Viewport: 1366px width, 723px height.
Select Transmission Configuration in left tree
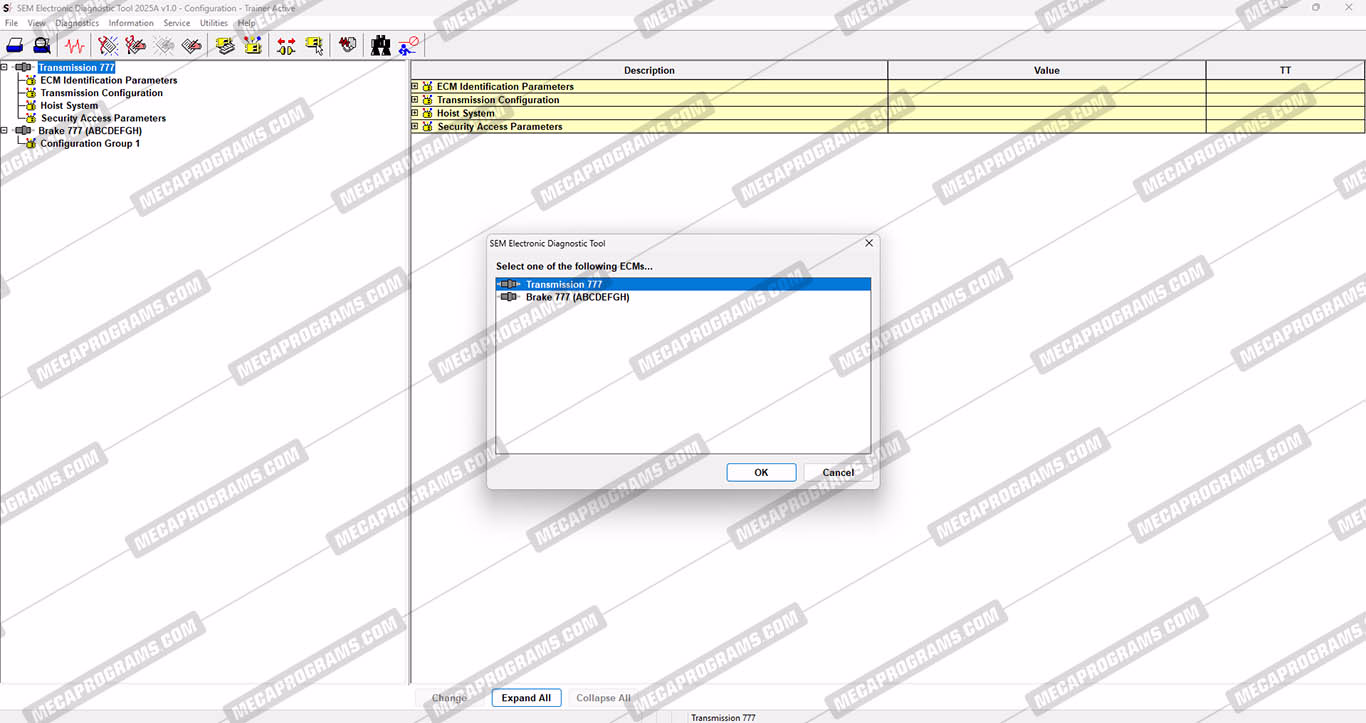[102, 93]
